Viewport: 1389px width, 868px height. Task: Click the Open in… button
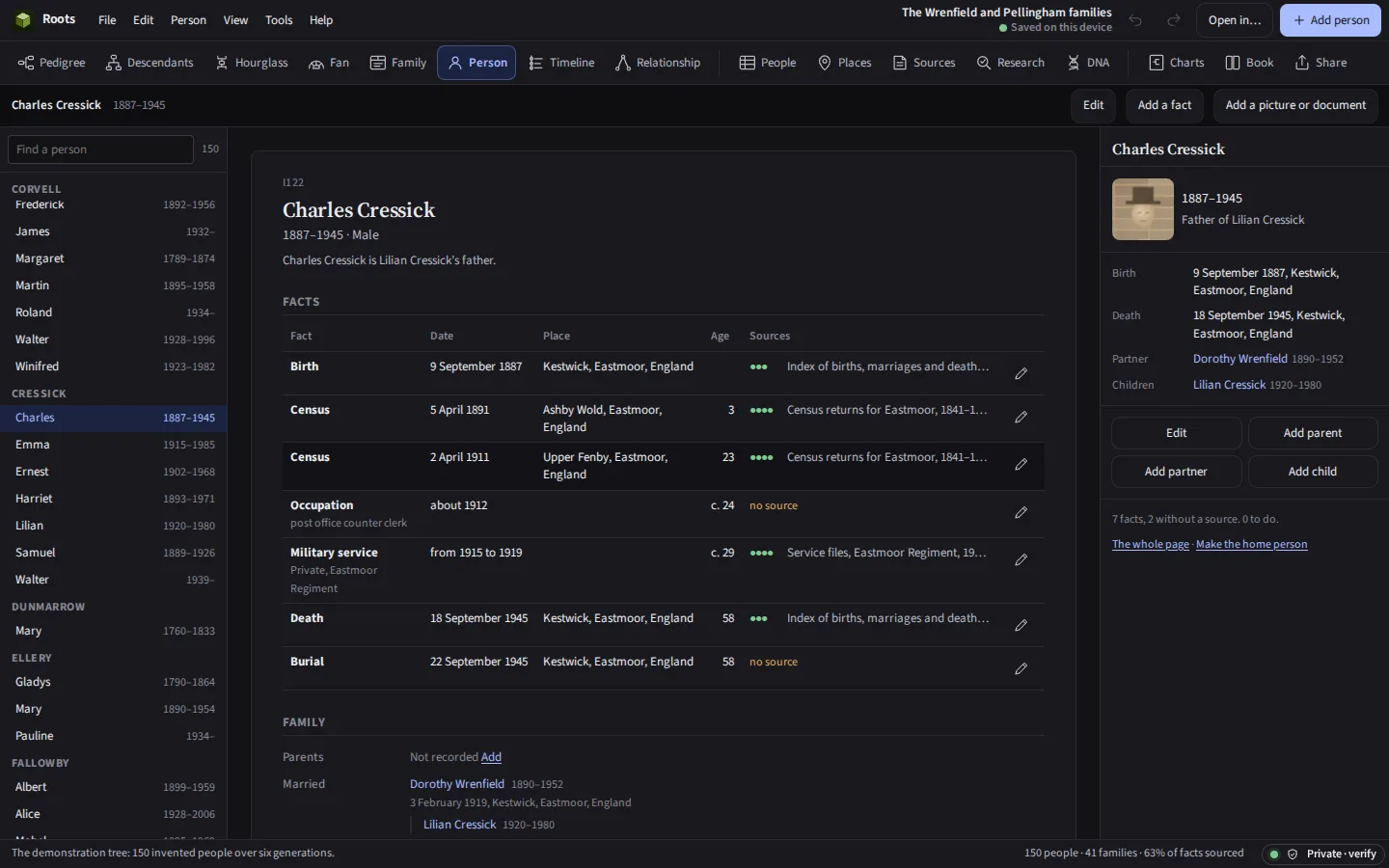tap(1235, 20)
